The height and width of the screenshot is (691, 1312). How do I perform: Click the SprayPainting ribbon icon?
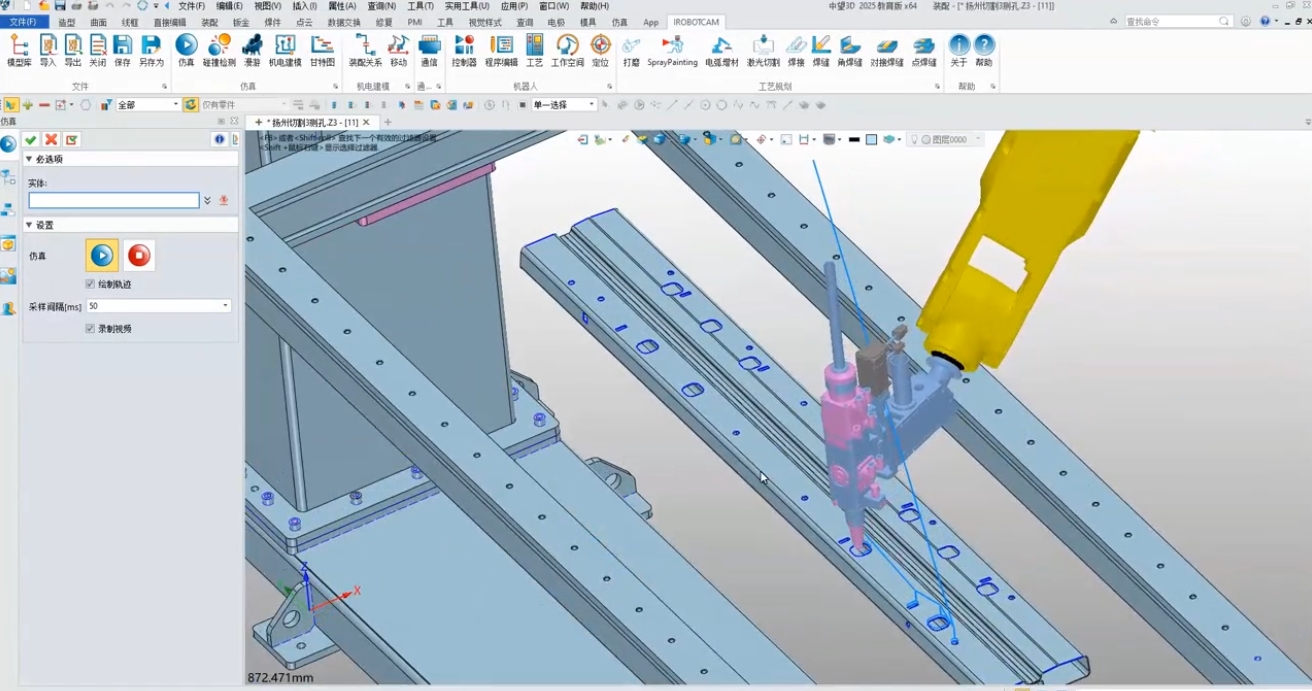click(x=672, y=50)
